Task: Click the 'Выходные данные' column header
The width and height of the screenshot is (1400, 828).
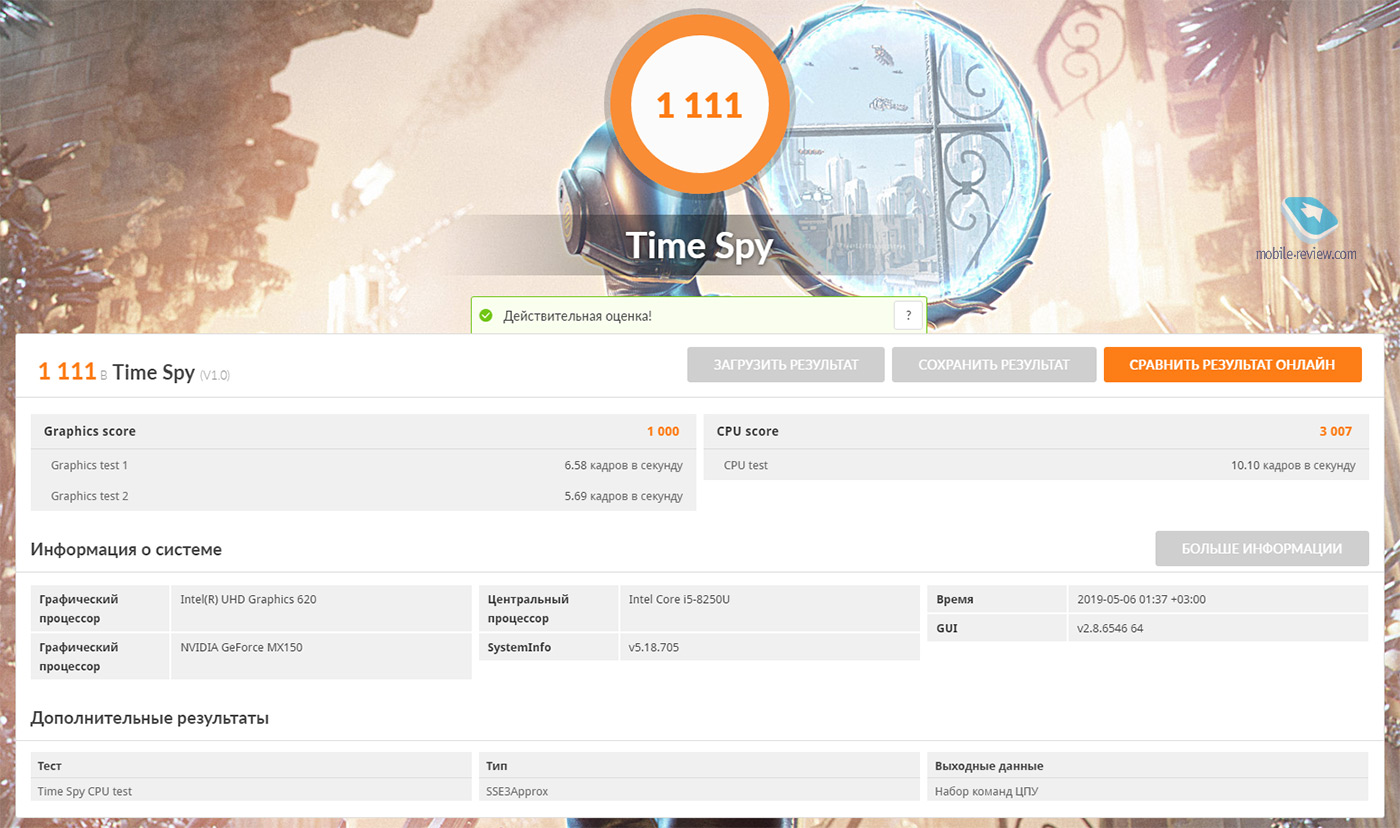Action: [1148, 765]
